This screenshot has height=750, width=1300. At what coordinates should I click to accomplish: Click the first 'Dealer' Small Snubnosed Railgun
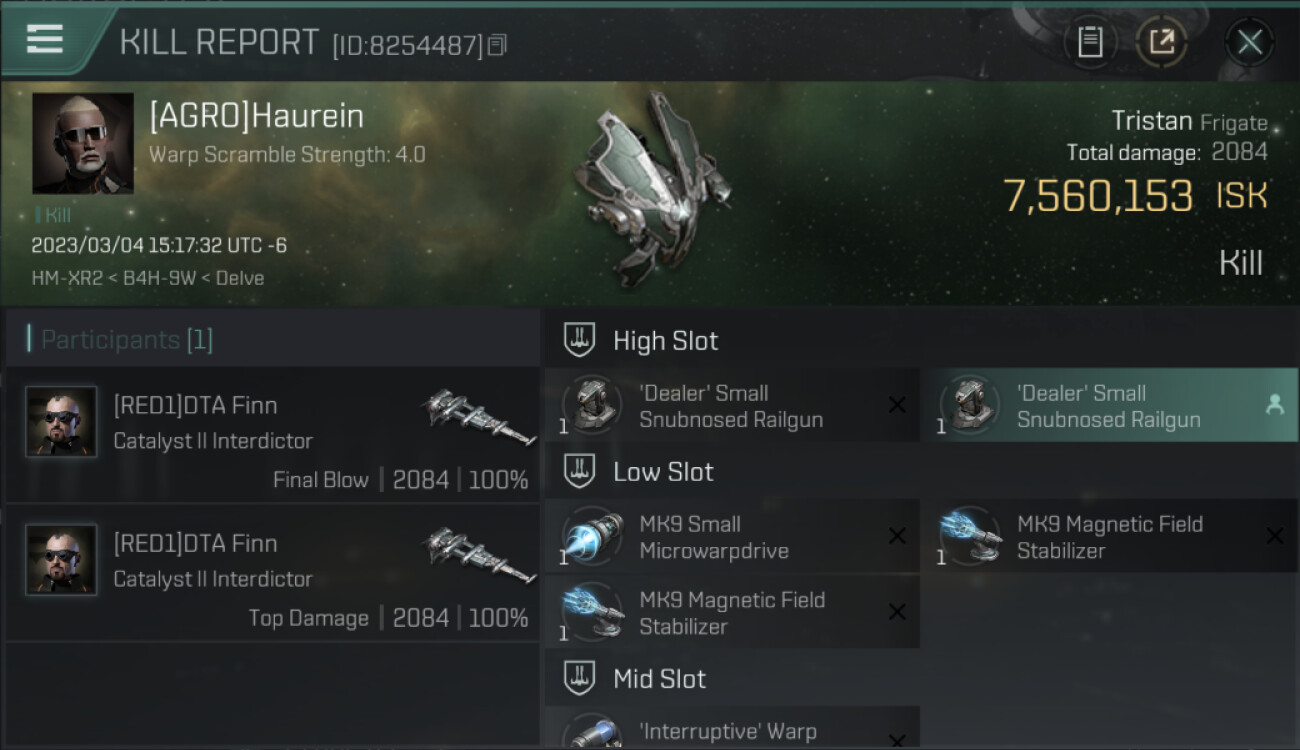pyautogui.click(x=732, y=405)
